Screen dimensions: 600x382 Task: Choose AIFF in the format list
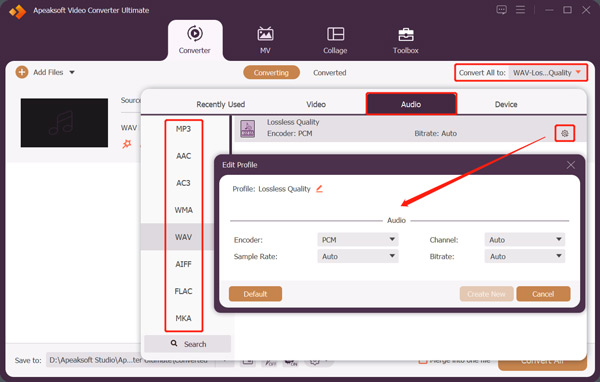[x=183, y=264]
